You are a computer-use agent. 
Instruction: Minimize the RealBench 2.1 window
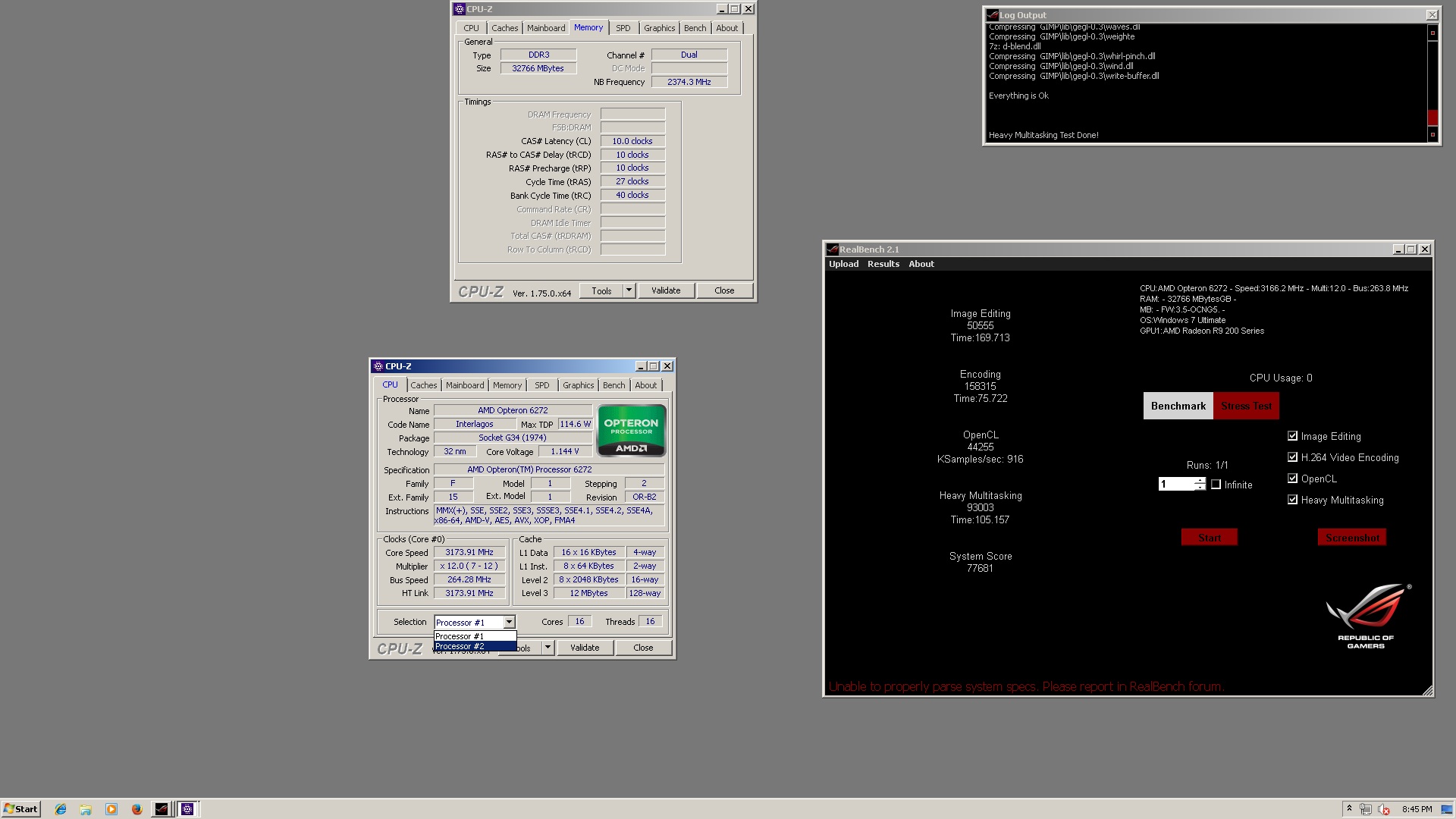(1398, 249)
